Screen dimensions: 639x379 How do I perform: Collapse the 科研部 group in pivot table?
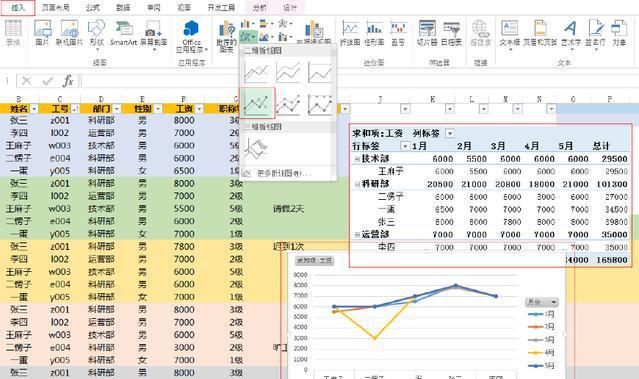pyautogui.click(x=357, y=184)
